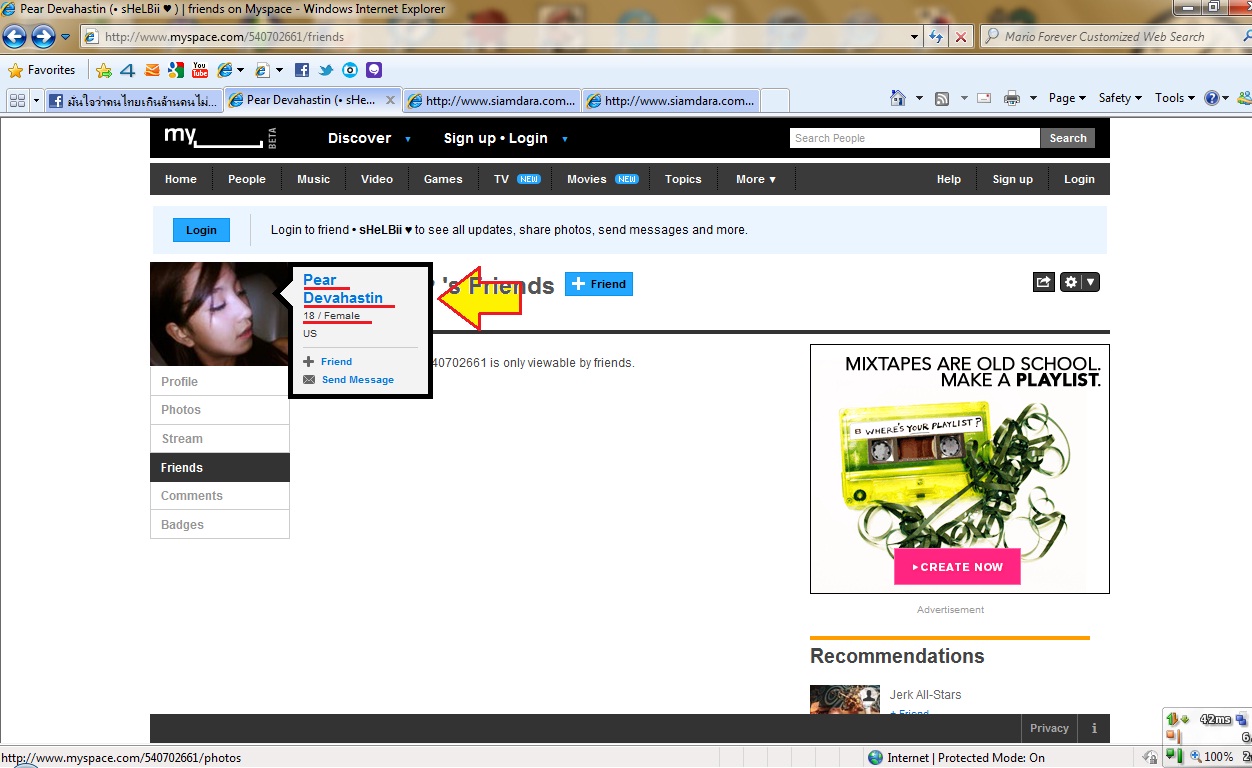Open the blue circle favorites shortcut icon
The width and height of the screenshot is (1252, 768).
350,70
